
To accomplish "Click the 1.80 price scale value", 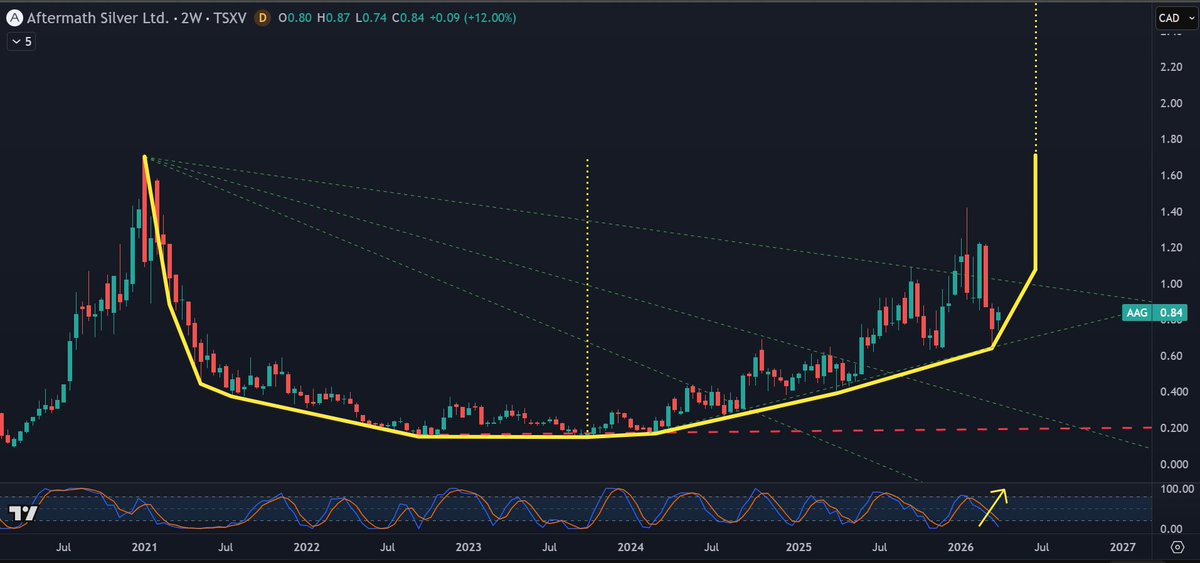I will pos(1172,139).
